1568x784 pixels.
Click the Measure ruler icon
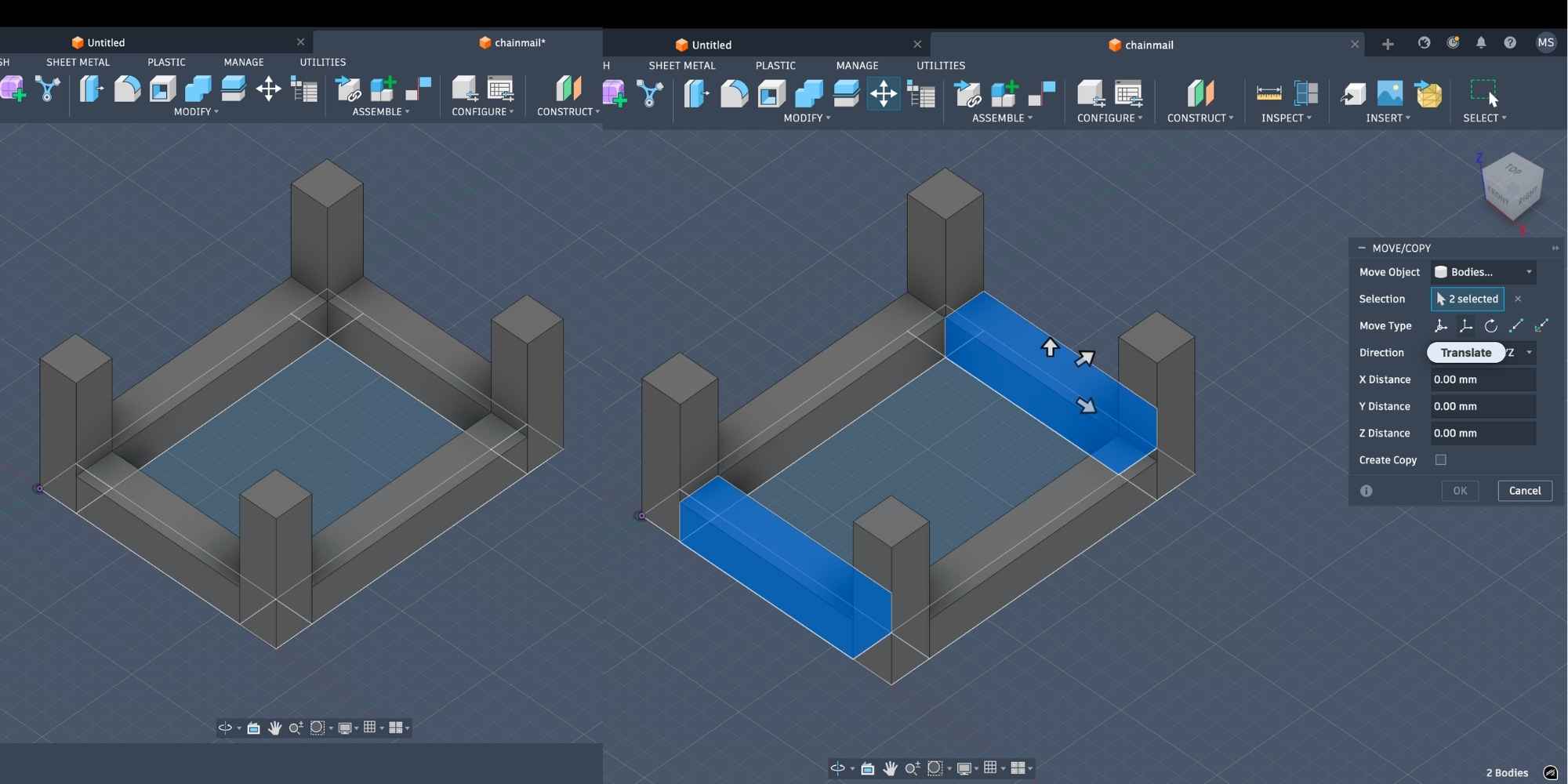point(1269,94)
